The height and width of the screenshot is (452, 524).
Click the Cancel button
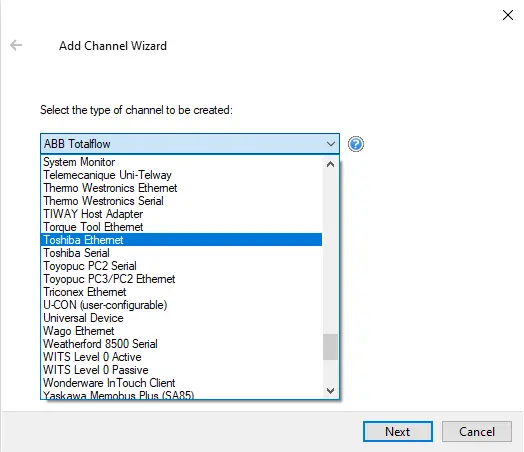(477, 432)
